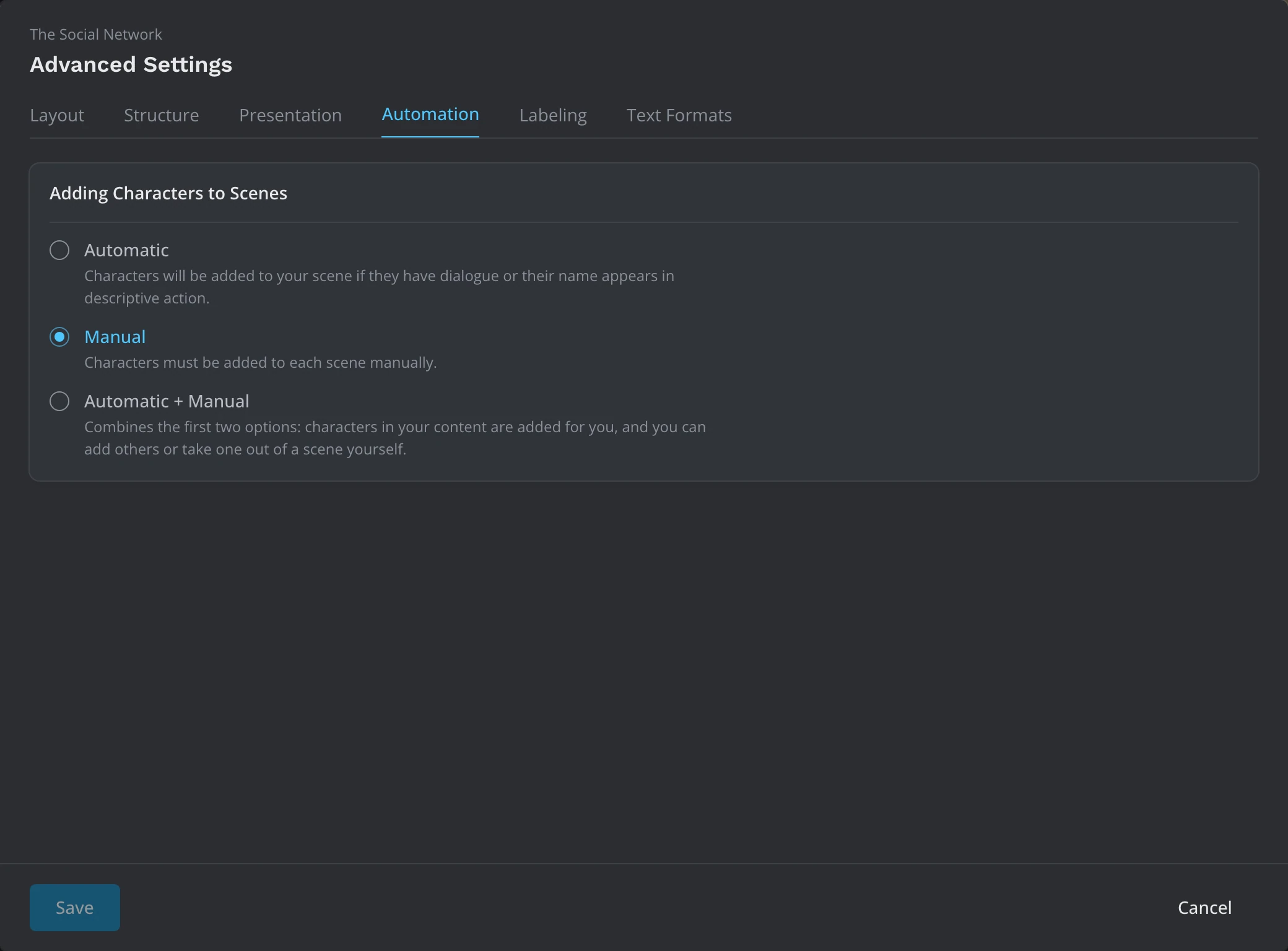Switch to the Labeling tab
The height and width of the screenshot is (951, 1288).
click(553, 115)
